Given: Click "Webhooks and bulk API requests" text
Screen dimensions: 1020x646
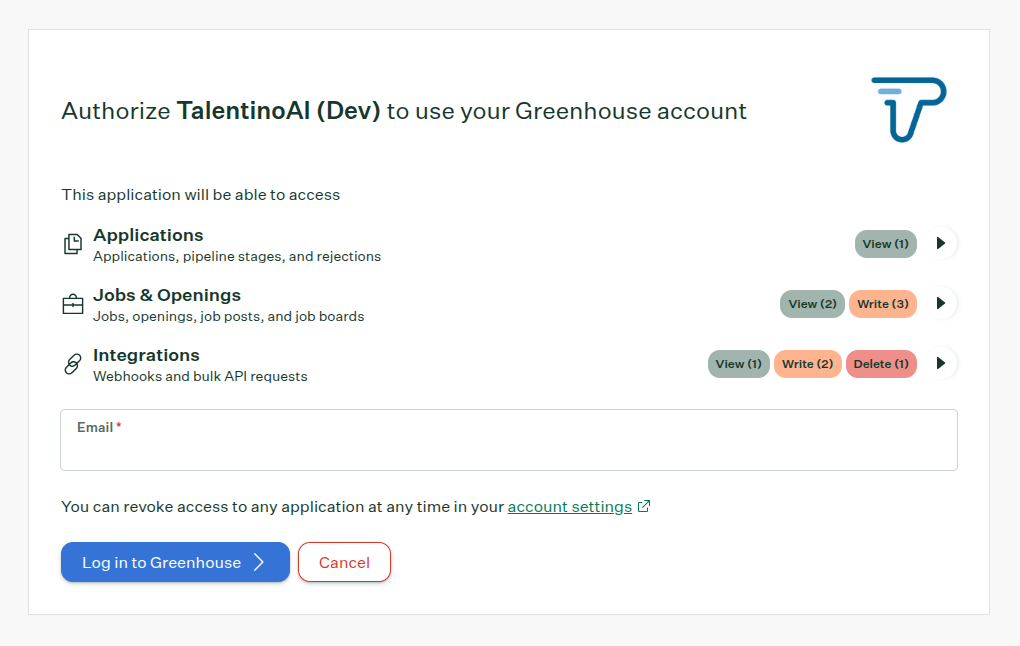Looking at the screenshot, I should (x=200, y=377).
